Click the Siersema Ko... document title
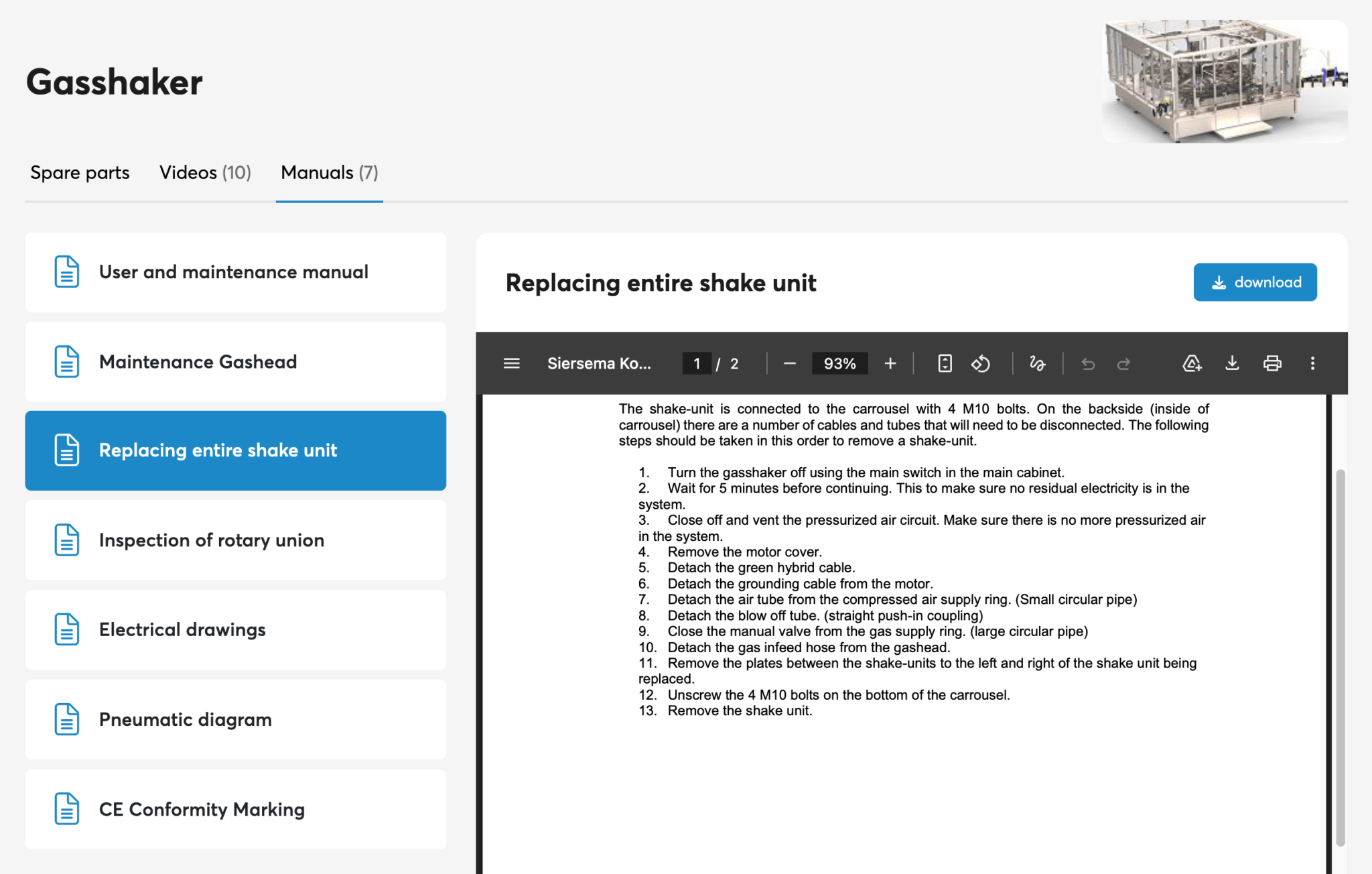Viewport: 1372px width, 874px height. click(599, 363)
